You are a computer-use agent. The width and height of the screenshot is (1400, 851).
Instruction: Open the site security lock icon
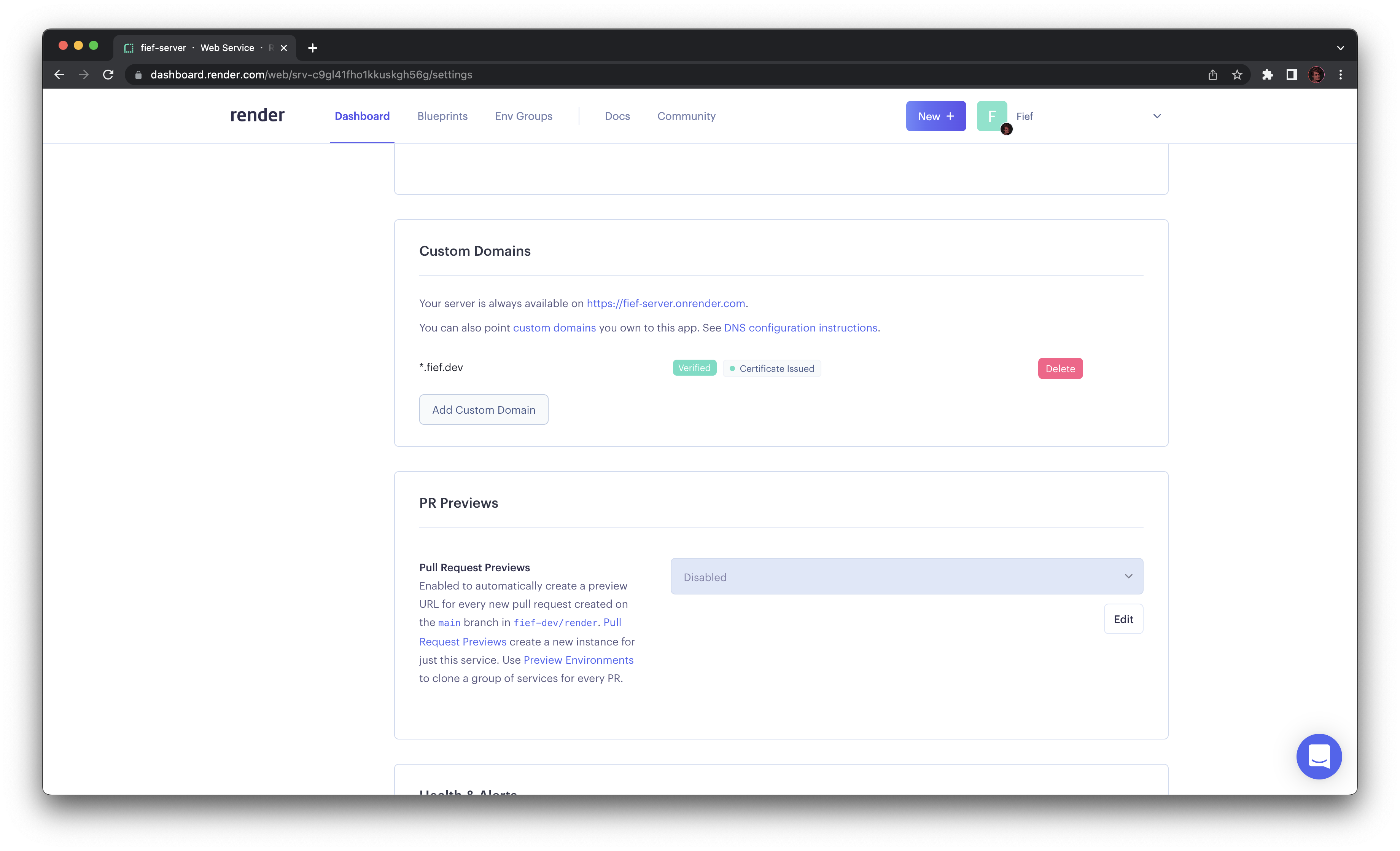(138, 75)
